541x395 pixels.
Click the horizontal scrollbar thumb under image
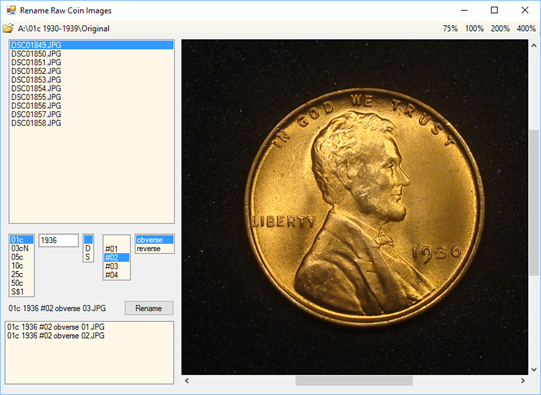[354, 381]
